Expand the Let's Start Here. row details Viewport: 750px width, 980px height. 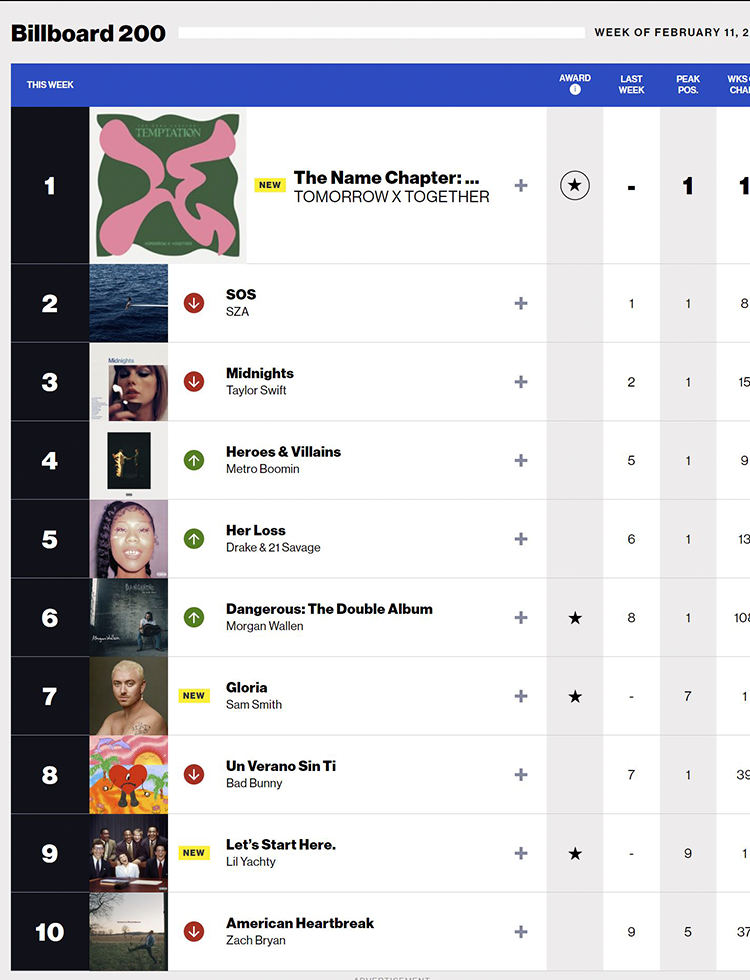(521, 853)
